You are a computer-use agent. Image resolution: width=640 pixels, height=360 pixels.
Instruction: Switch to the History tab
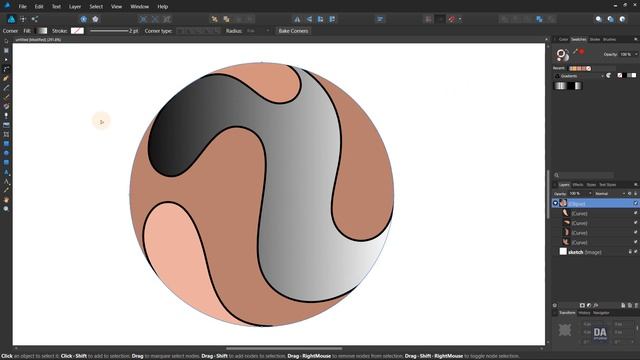[x=584, y=313]
